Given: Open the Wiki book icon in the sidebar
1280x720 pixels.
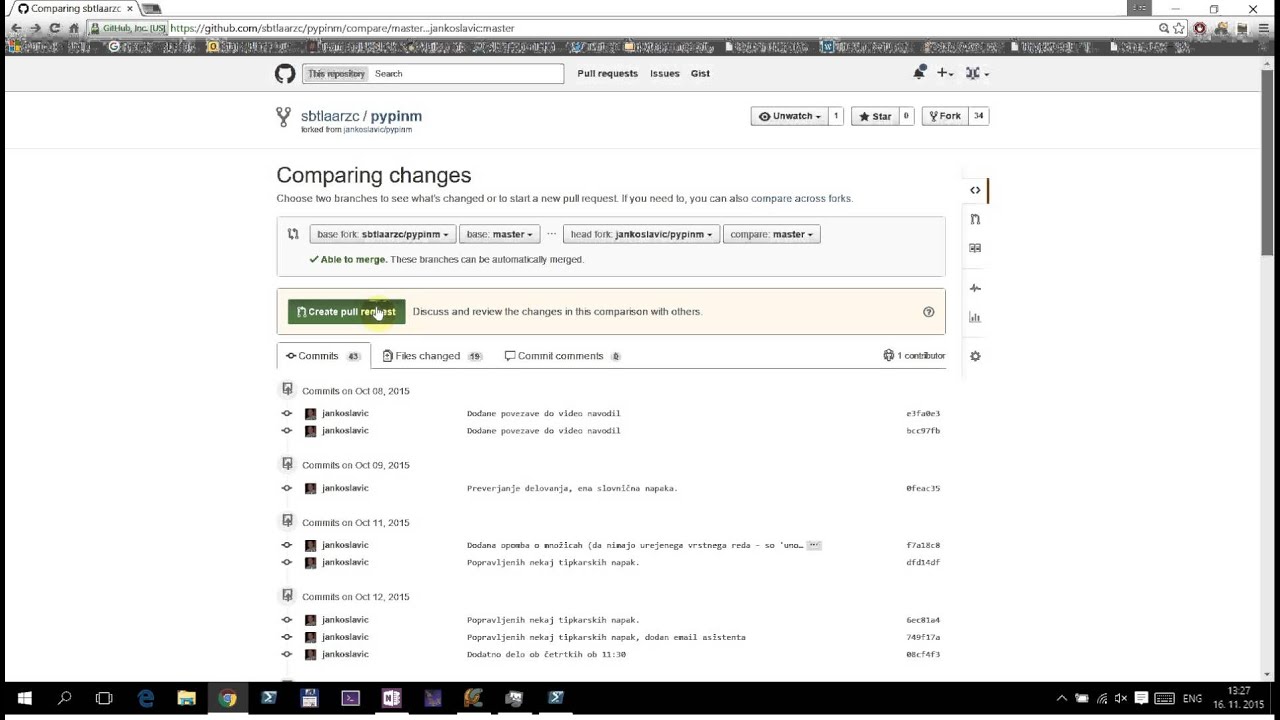Looking at the screenshot, I should tap(975, 248).
